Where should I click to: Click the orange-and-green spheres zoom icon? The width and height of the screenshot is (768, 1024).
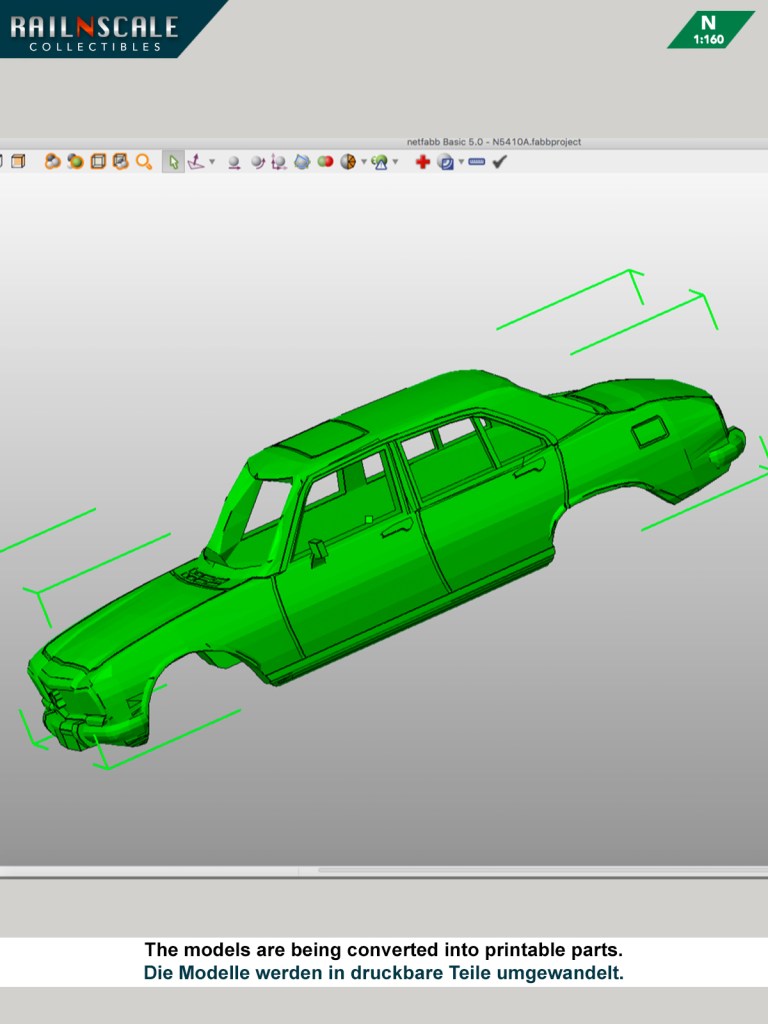(75, 161)
